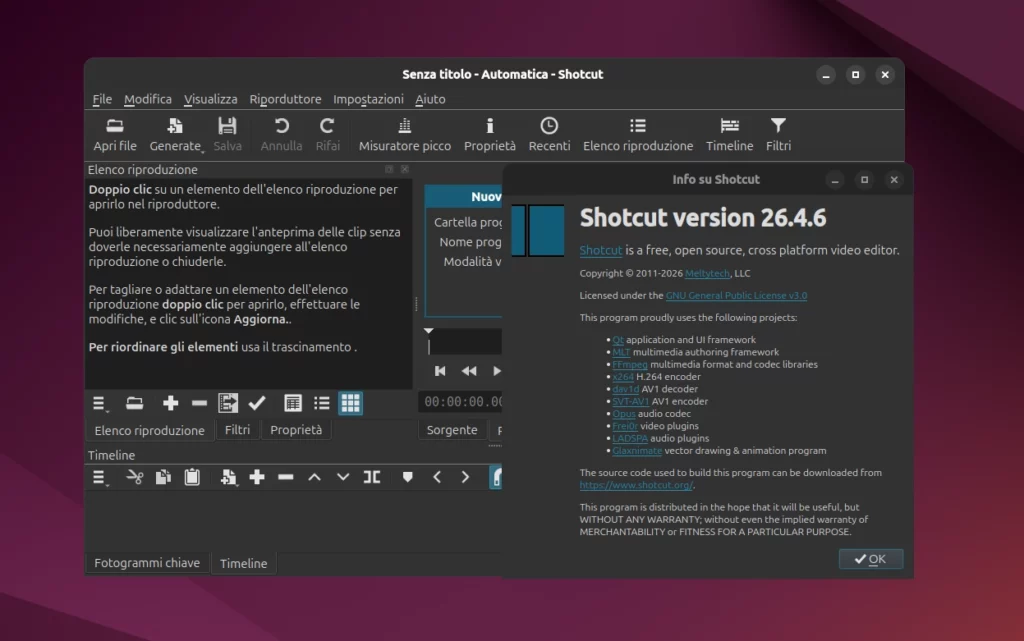Switch playlist to details view
1024x641 pixels.
[293, 404]
